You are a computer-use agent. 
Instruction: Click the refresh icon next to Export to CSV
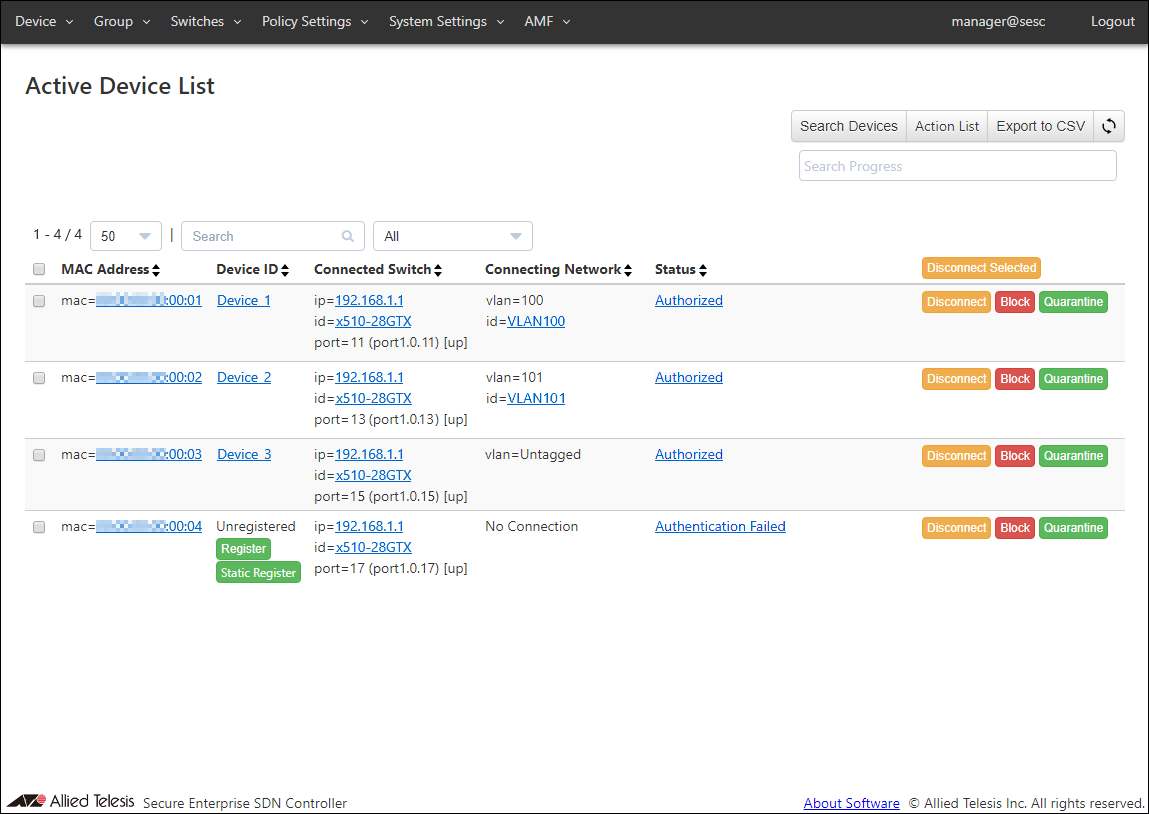(x=1109, y=126)
